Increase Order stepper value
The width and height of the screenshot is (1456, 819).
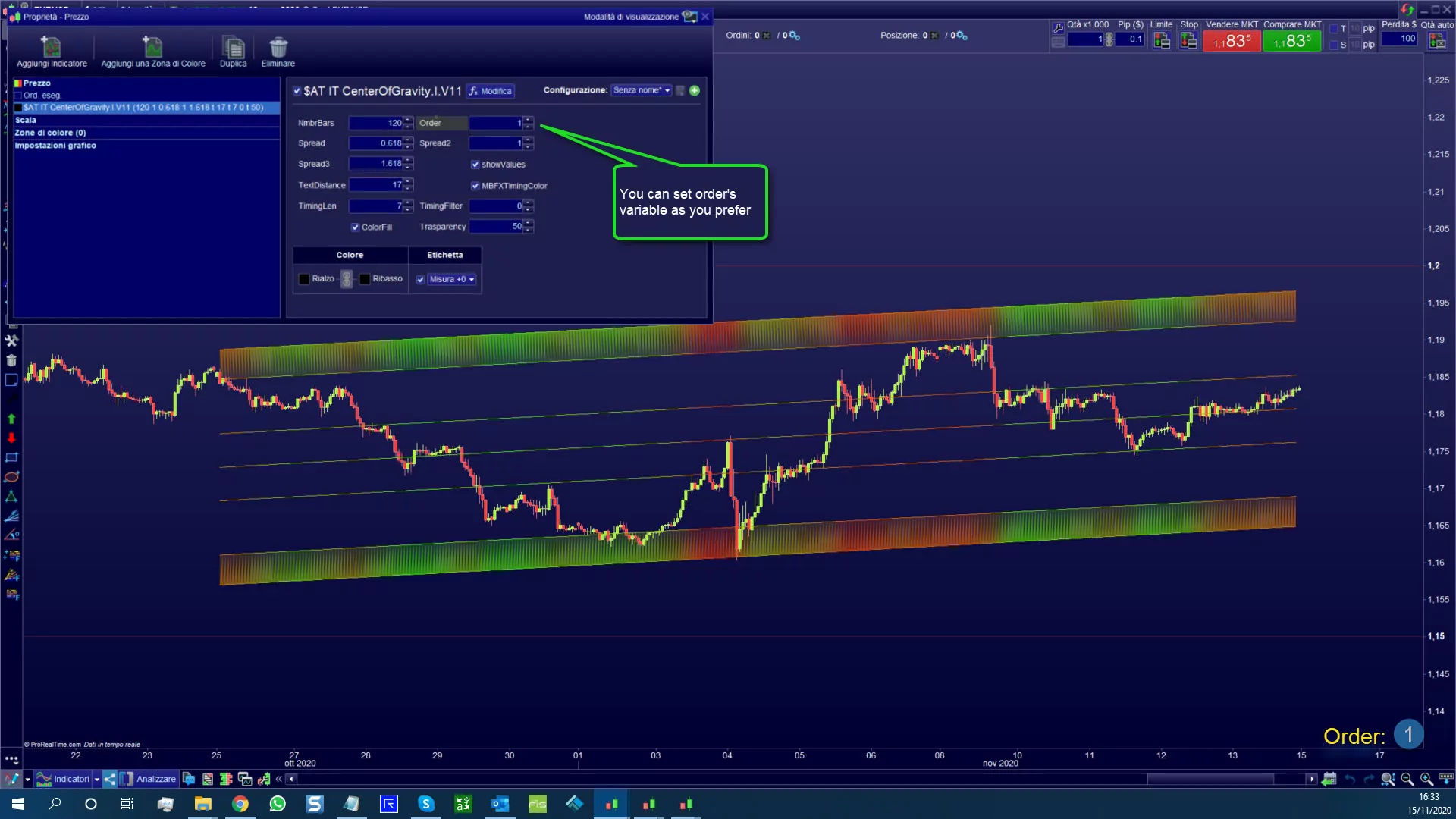[529, 120]
